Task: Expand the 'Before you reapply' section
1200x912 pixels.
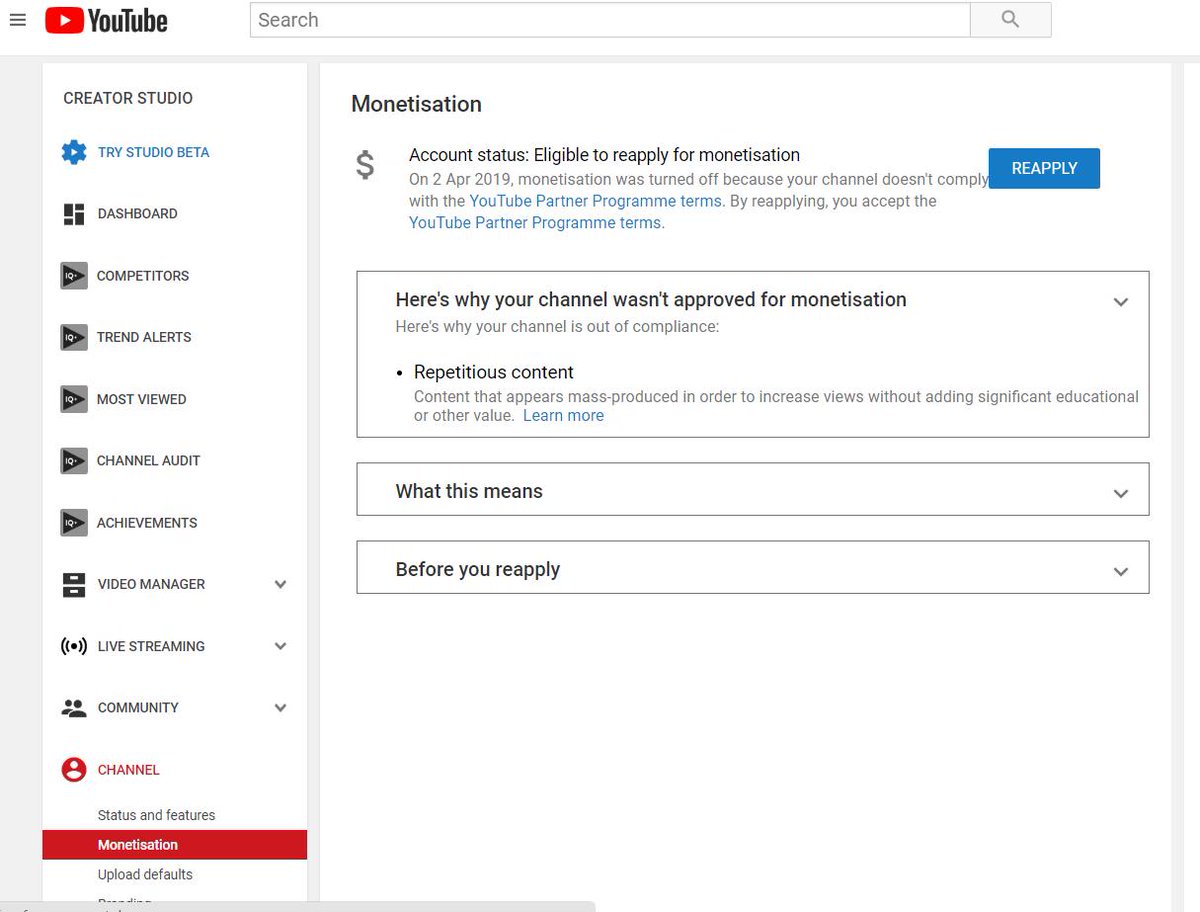Action: coord(1121,571)
